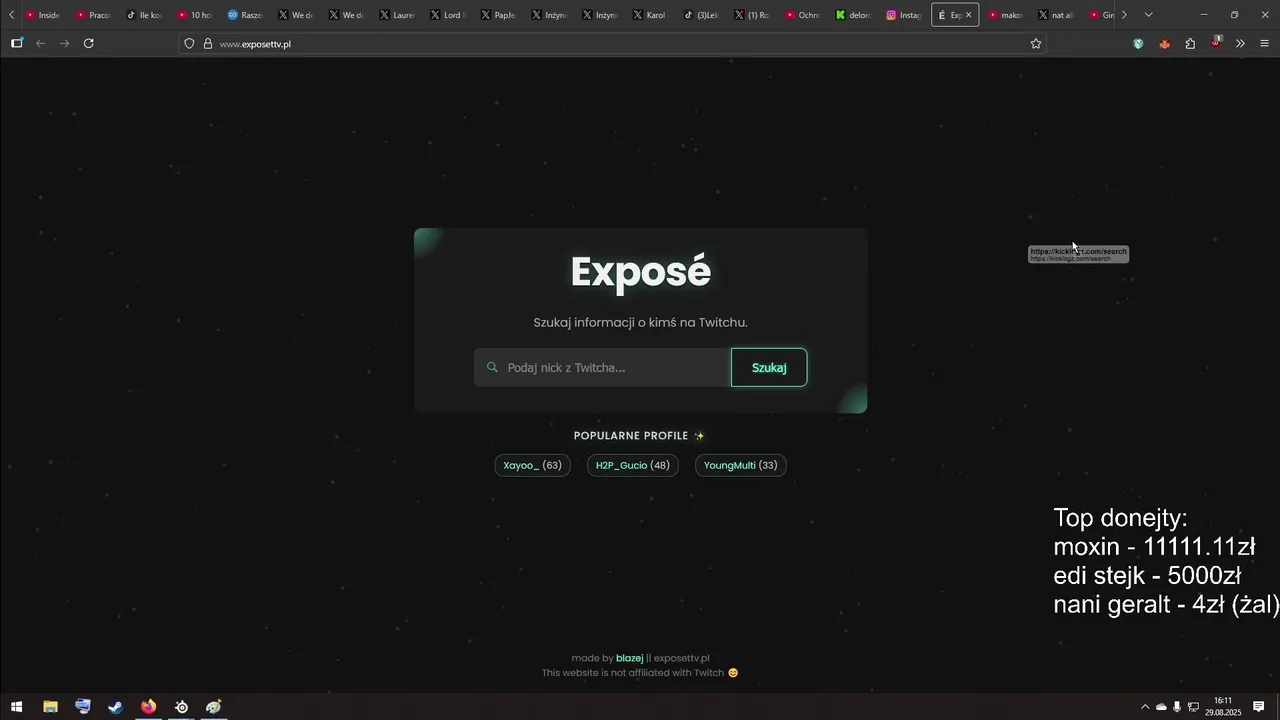This screenshot has width=1280, height=720.
Task: Open the Windows notification center icon
Action: [1259, 707]
